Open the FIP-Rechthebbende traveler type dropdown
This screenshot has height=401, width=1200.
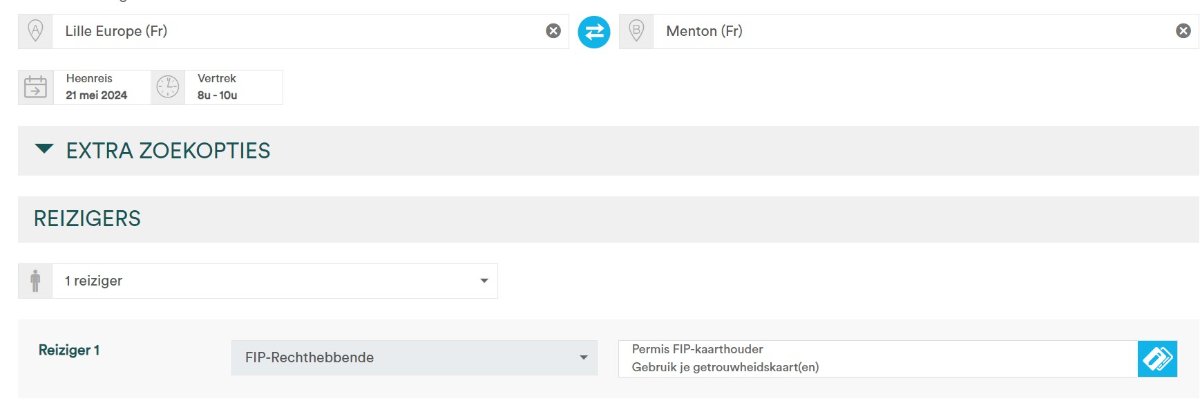pos(400,358)
